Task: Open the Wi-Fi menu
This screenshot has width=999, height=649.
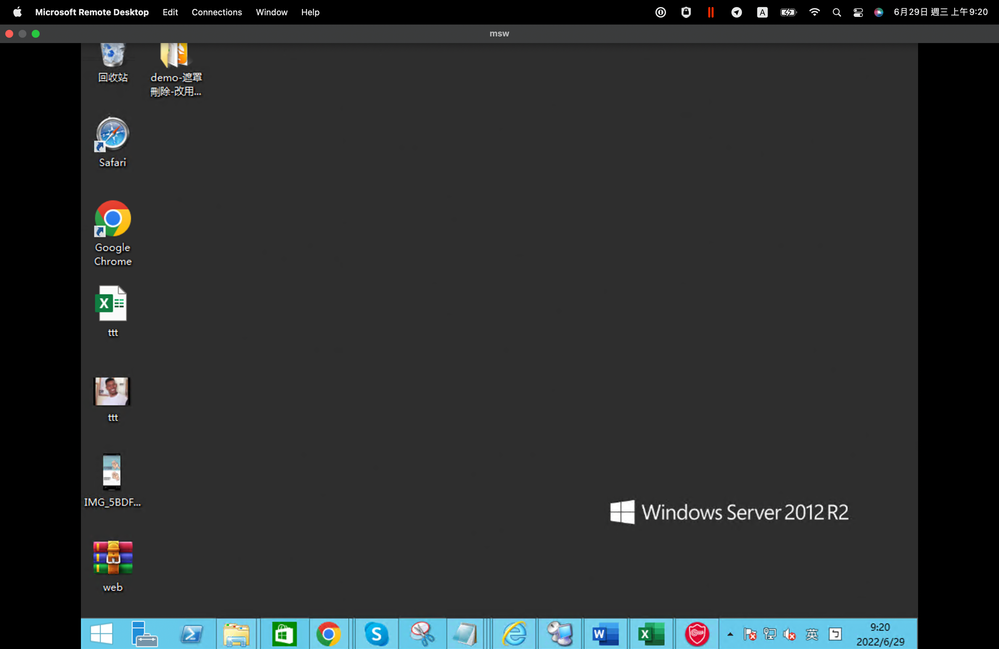Action: [x=814, y=12]
